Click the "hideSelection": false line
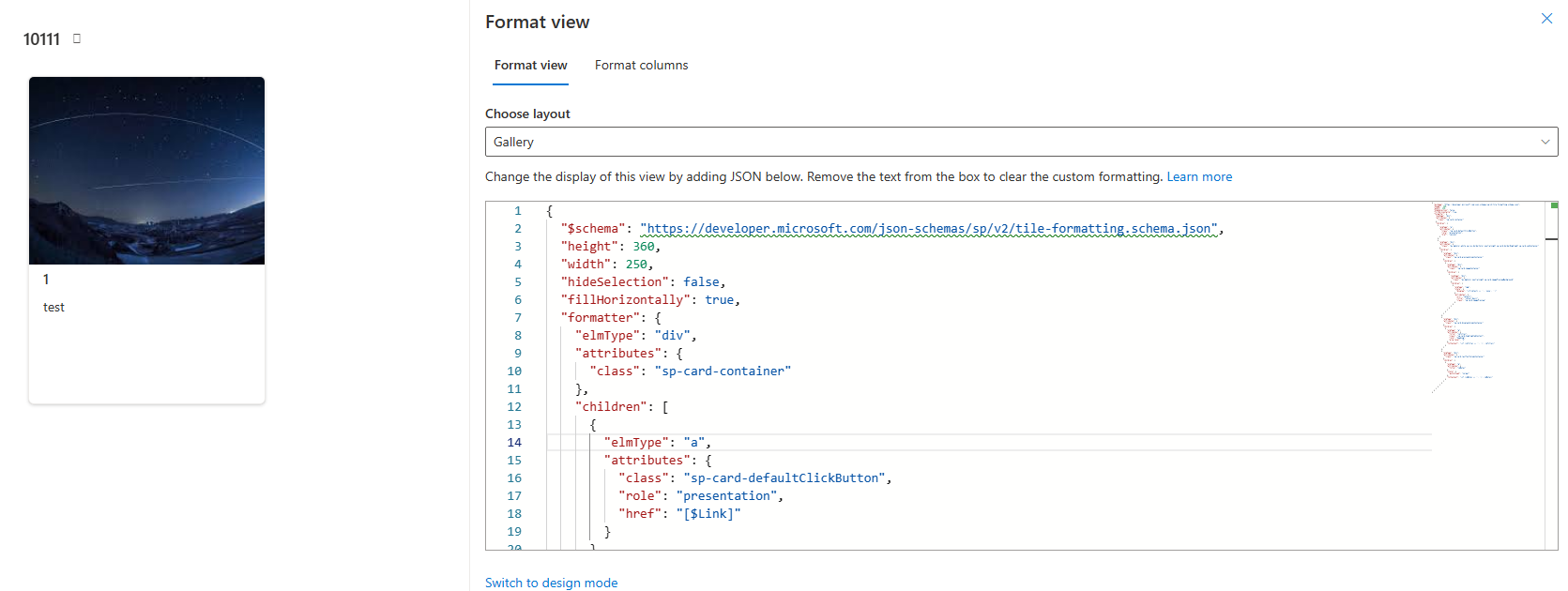 [643, 281]
